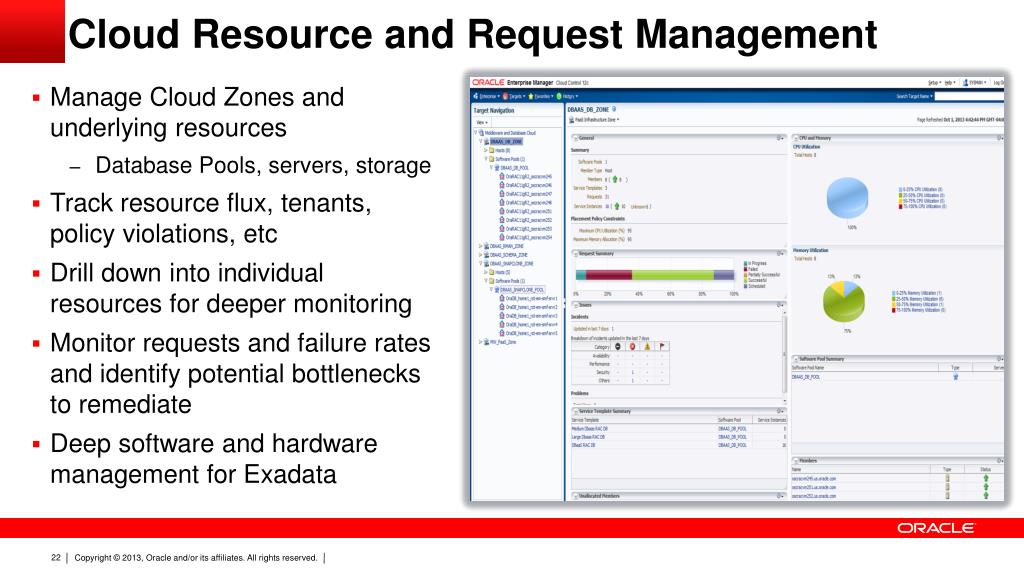
Task: Collapse the General section
Action: pos(575,138)
